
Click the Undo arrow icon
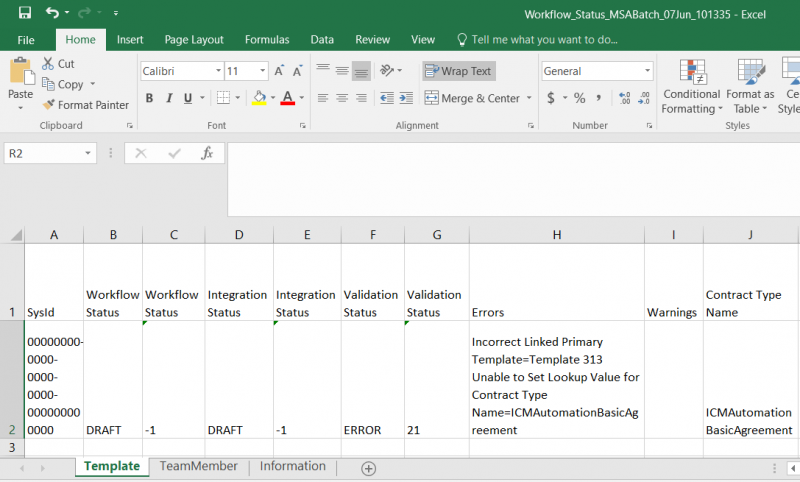tap(52, 12)
